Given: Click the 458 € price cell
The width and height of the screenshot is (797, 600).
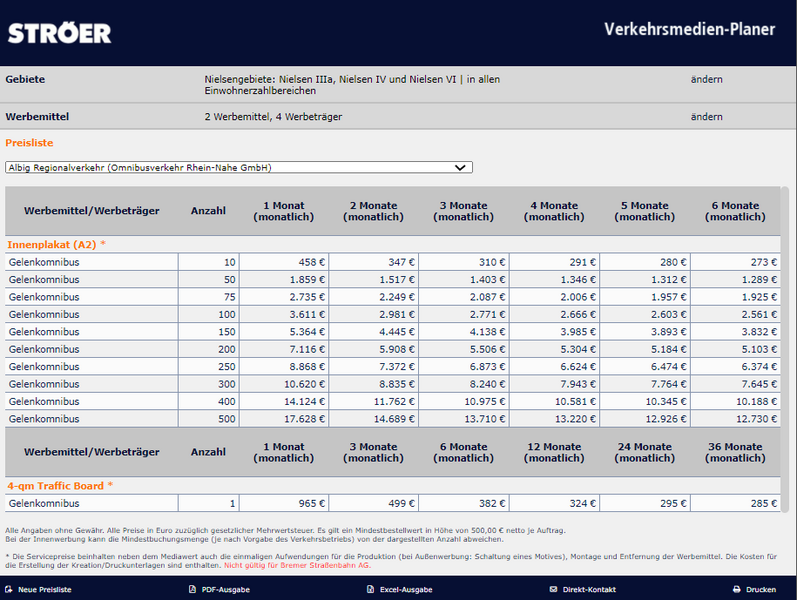Looking at the screenshot, I should tap(284, 262).
